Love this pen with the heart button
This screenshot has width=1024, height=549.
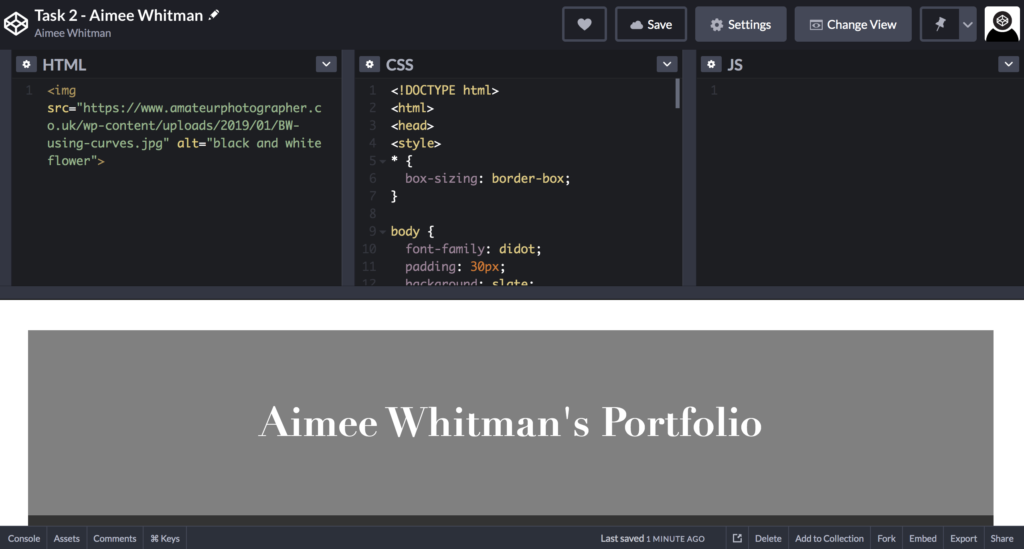coord(584,24)
